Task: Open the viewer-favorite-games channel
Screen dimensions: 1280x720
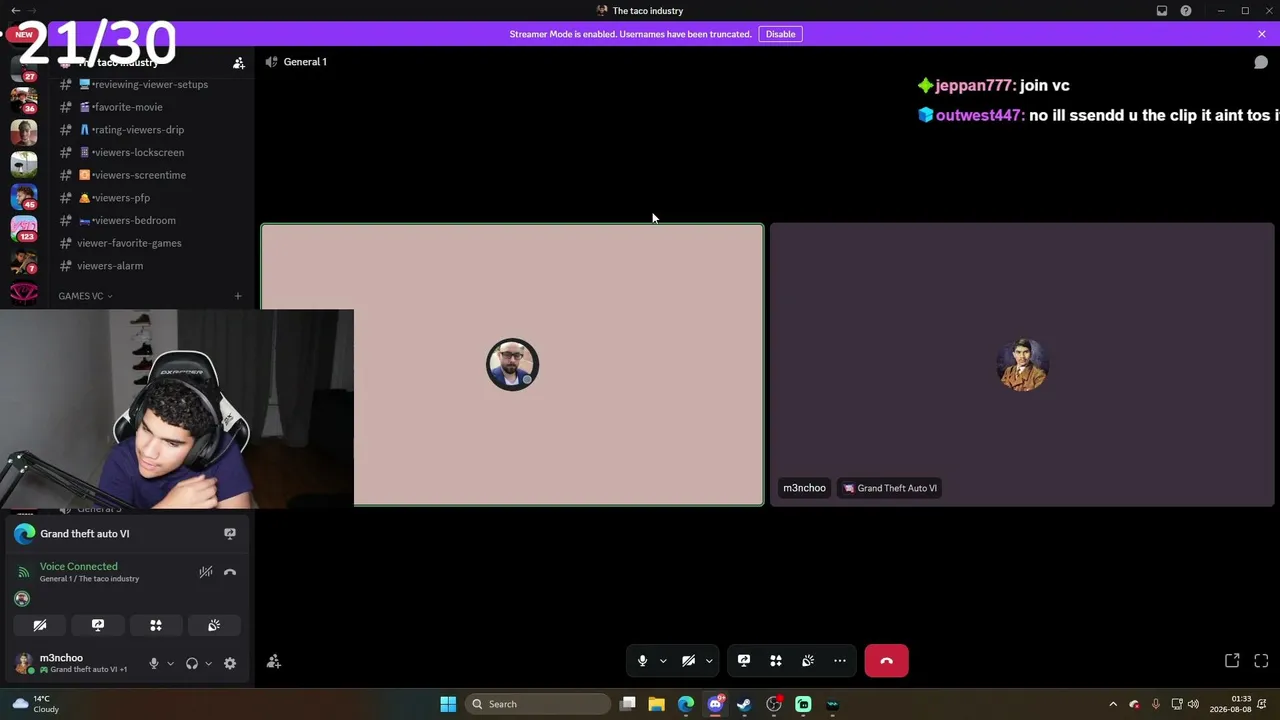Action: click(150, 243)
